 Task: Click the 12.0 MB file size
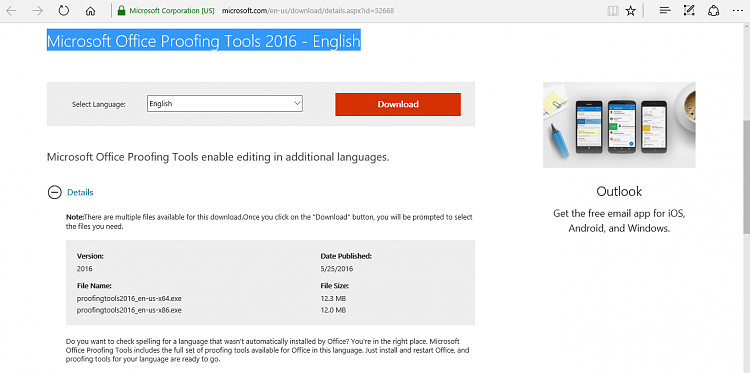(333, 310)
